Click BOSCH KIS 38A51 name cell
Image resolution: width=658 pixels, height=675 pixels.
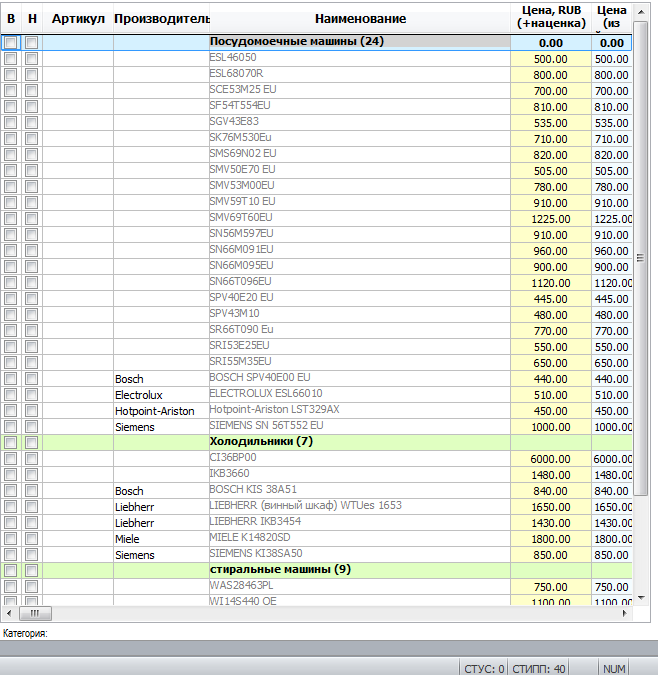(360, 490)
